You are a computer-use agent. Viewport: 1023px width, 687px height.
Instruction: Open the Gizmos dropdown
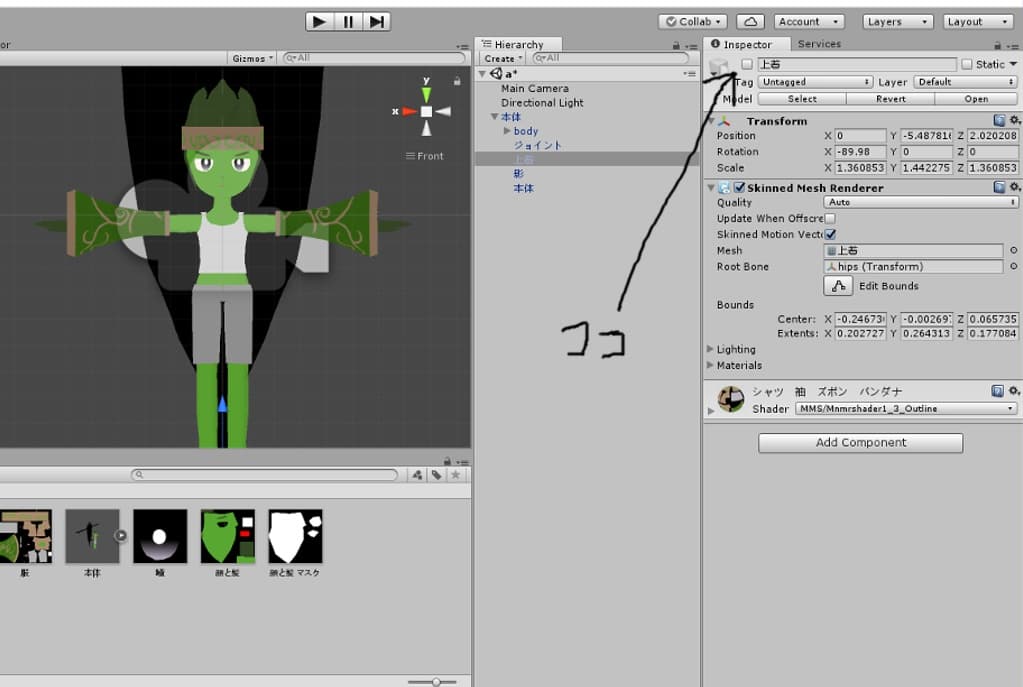pos(253,58)
